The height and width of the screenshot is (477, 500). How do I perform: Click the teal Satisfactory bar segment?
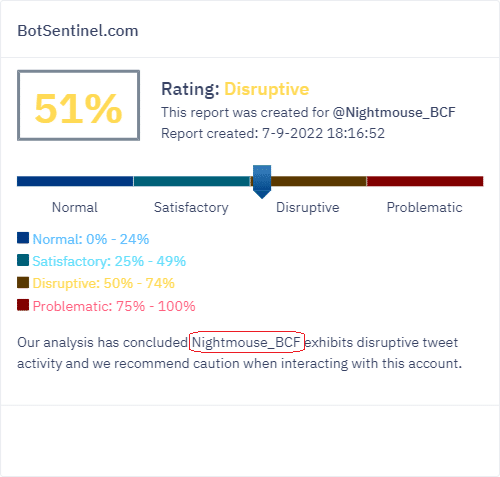pos(192,181)
